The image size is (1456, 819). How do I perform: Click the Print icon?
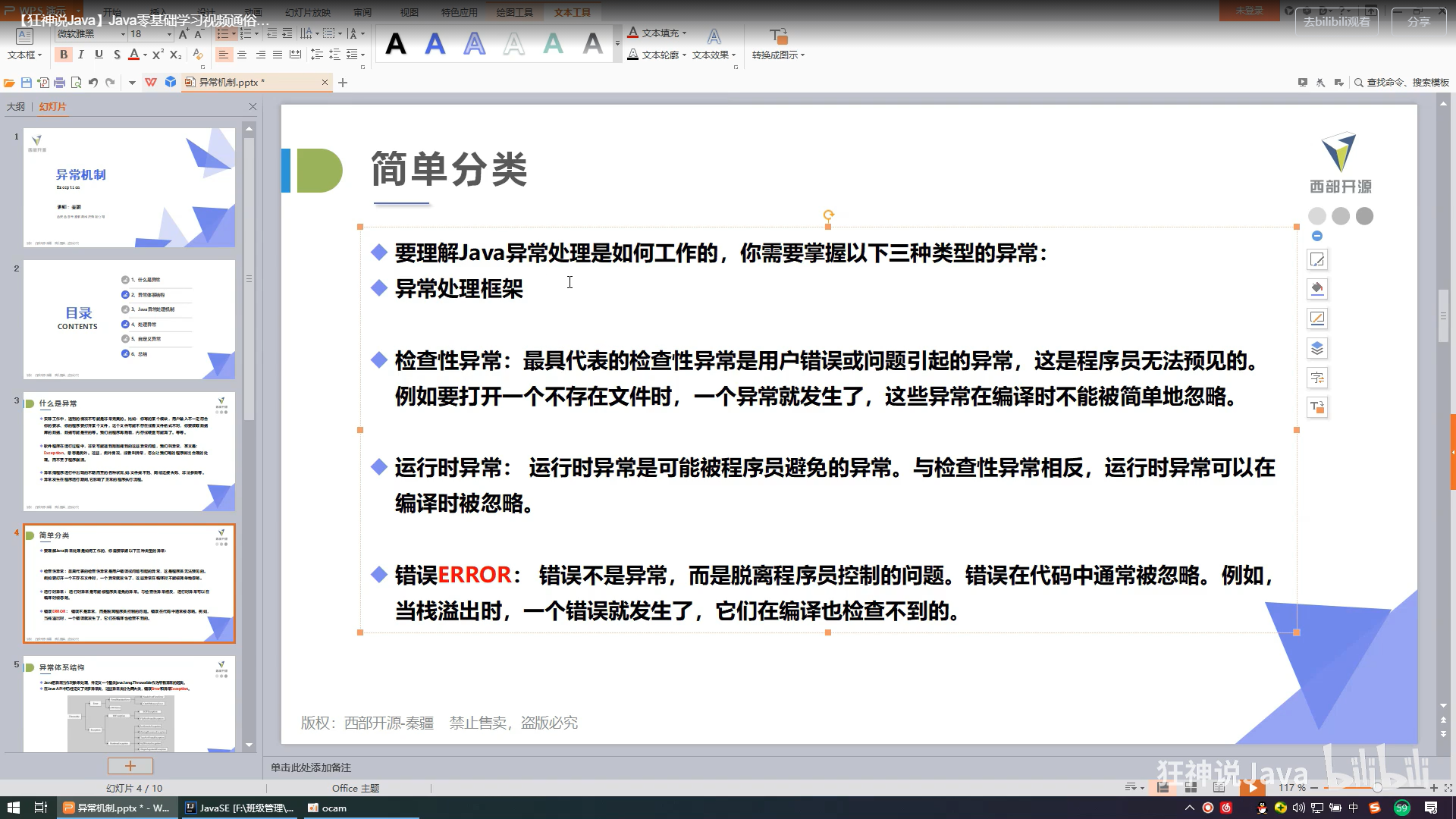pyautogui.click(x=59, y=83)
